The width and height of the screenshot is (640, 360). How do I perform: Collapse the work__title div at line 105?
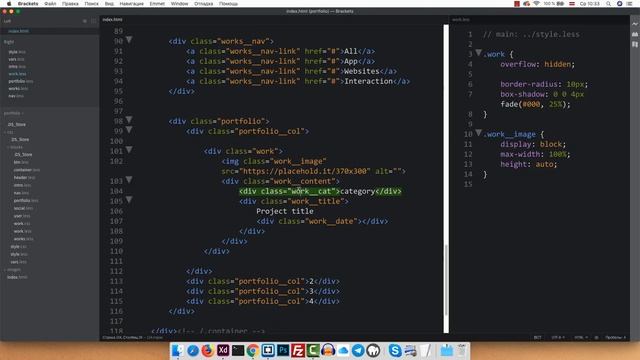coord(129,200)
